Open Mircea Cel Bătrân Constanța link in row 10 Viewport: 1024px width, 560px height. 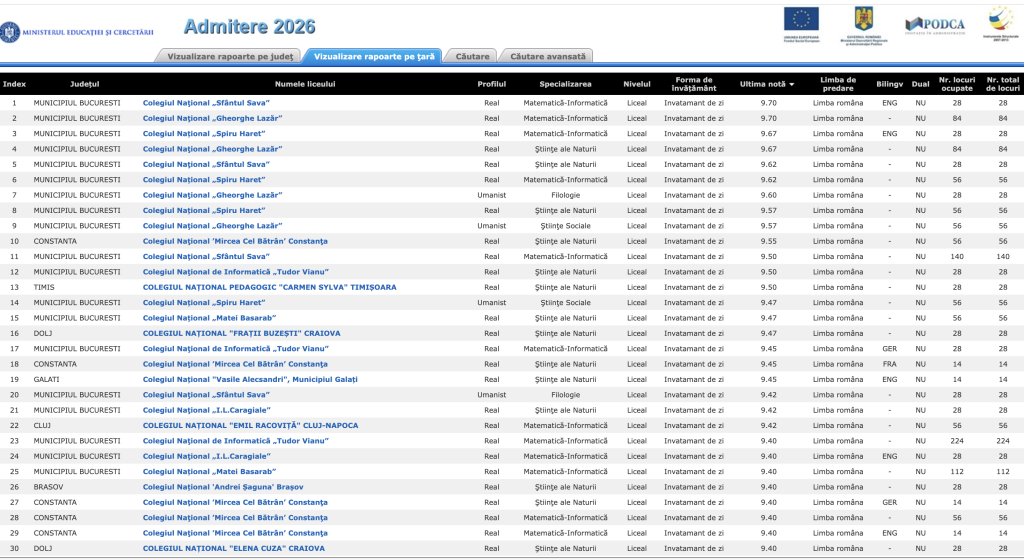coord(235,241)
